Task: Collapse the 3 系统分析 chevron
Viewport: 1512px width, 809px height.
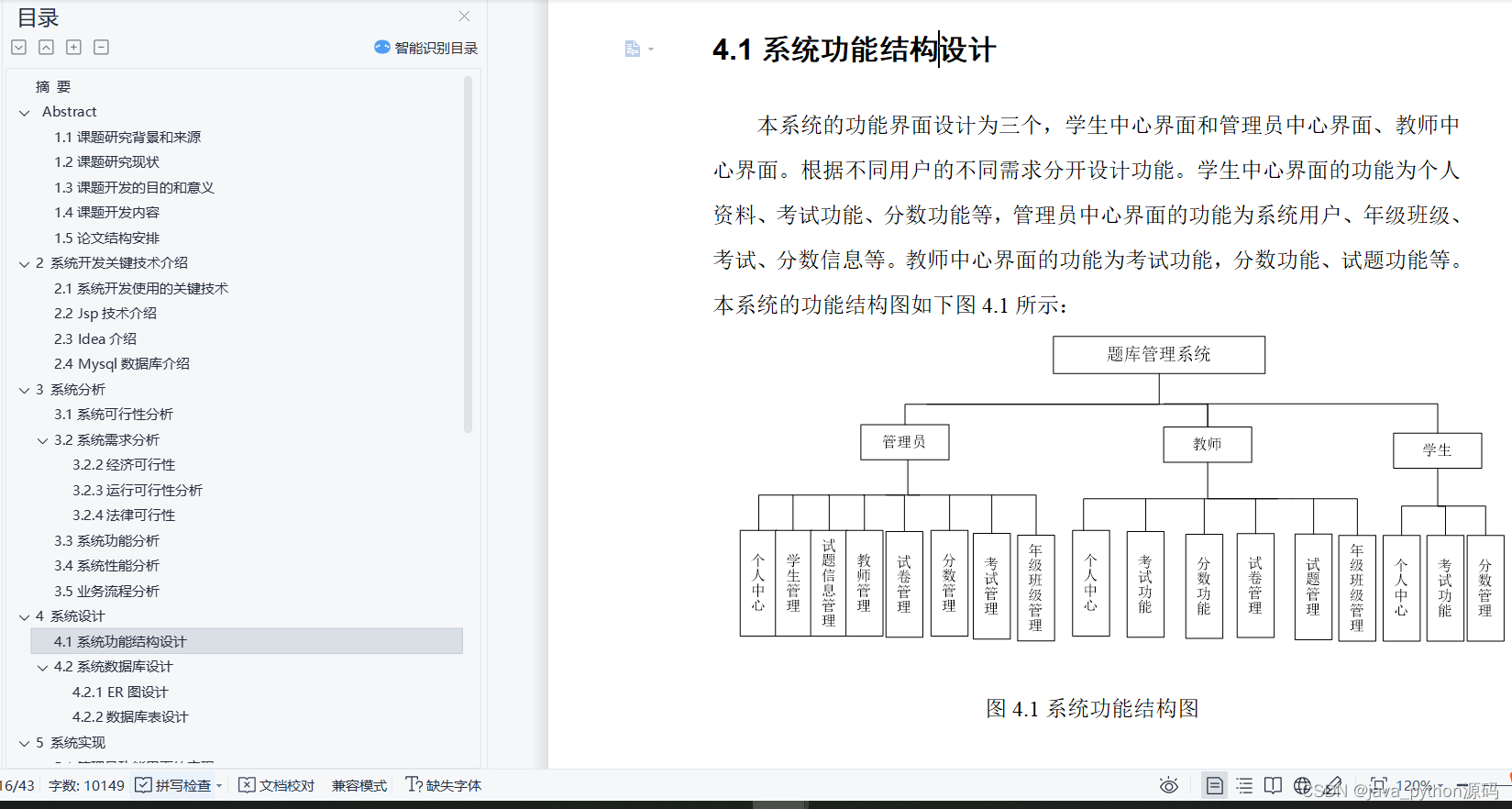Action: (25, 391)
